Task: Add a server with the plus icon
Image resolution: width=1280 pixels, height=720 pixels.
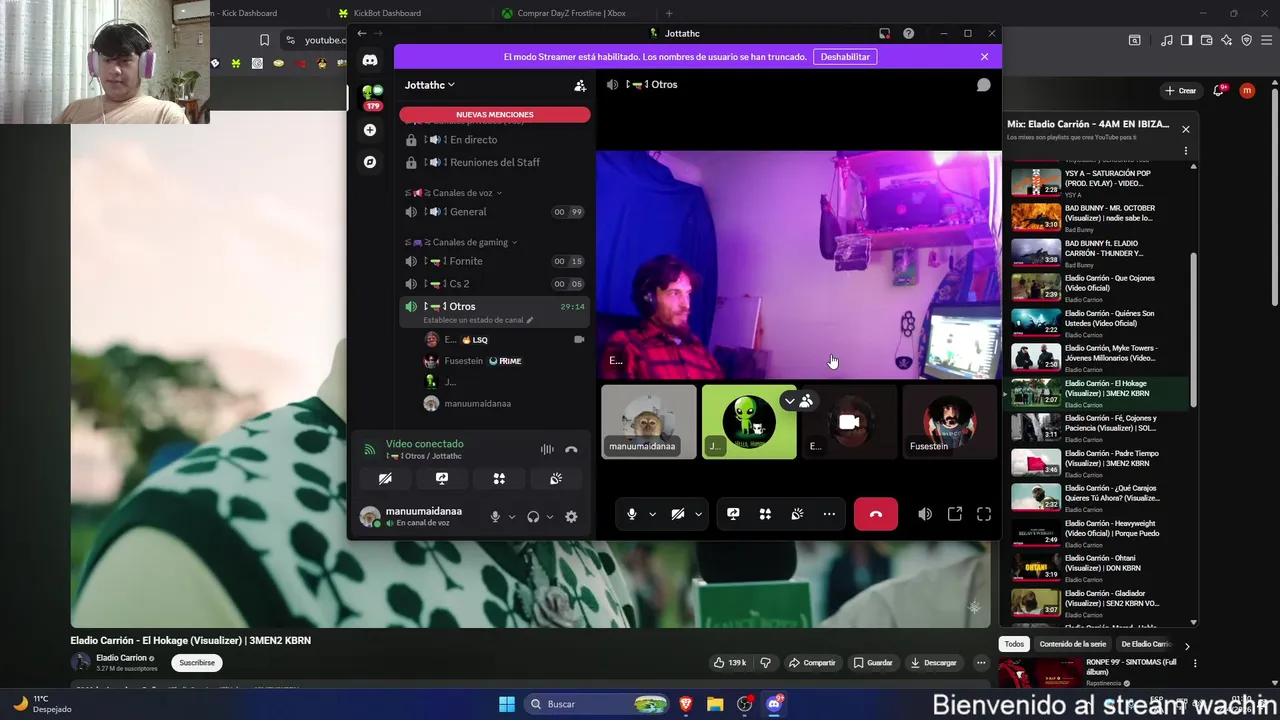Action: (x=370, y=130)
